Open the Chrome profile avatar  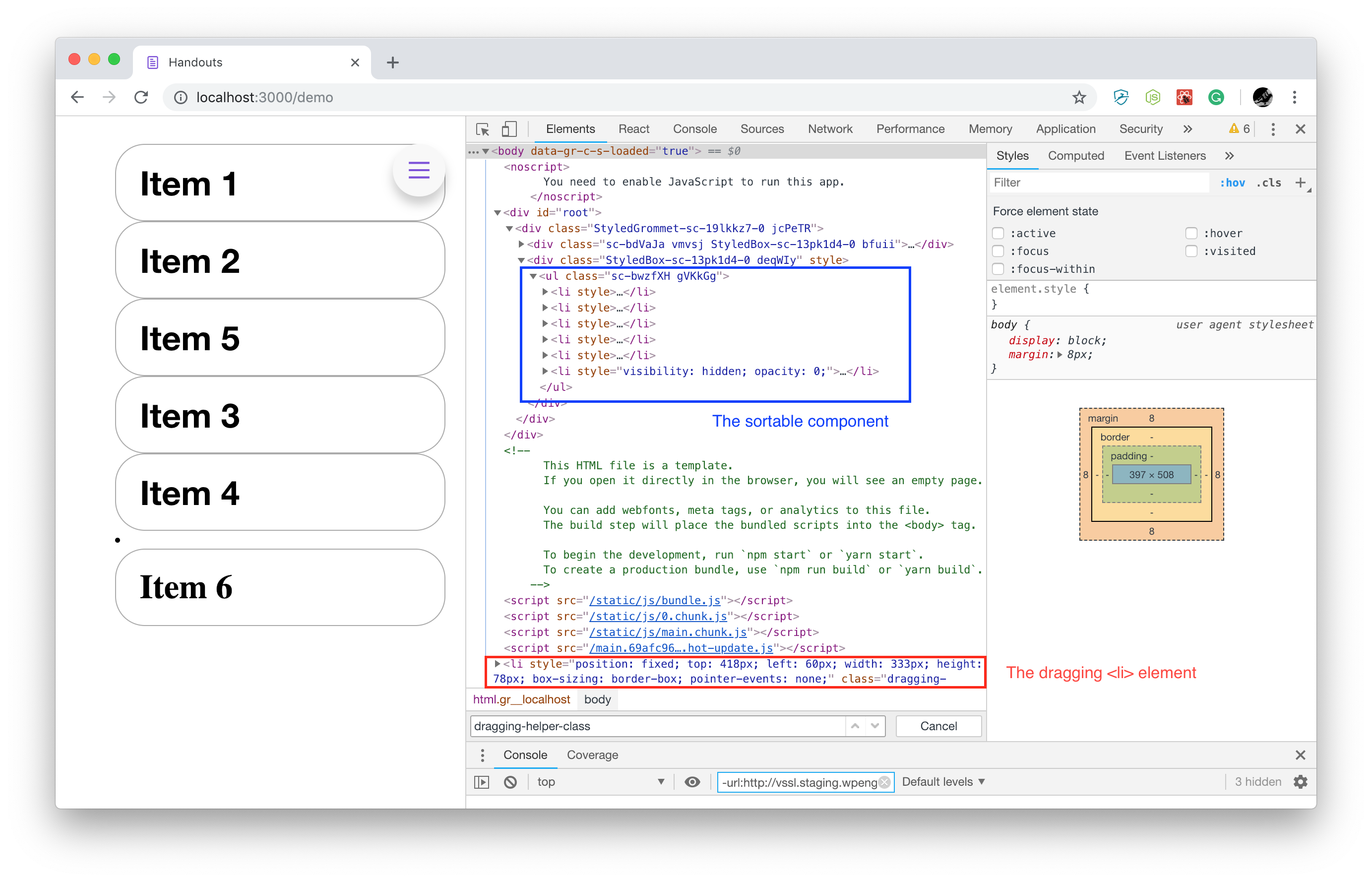click(x=1262, y=97)
